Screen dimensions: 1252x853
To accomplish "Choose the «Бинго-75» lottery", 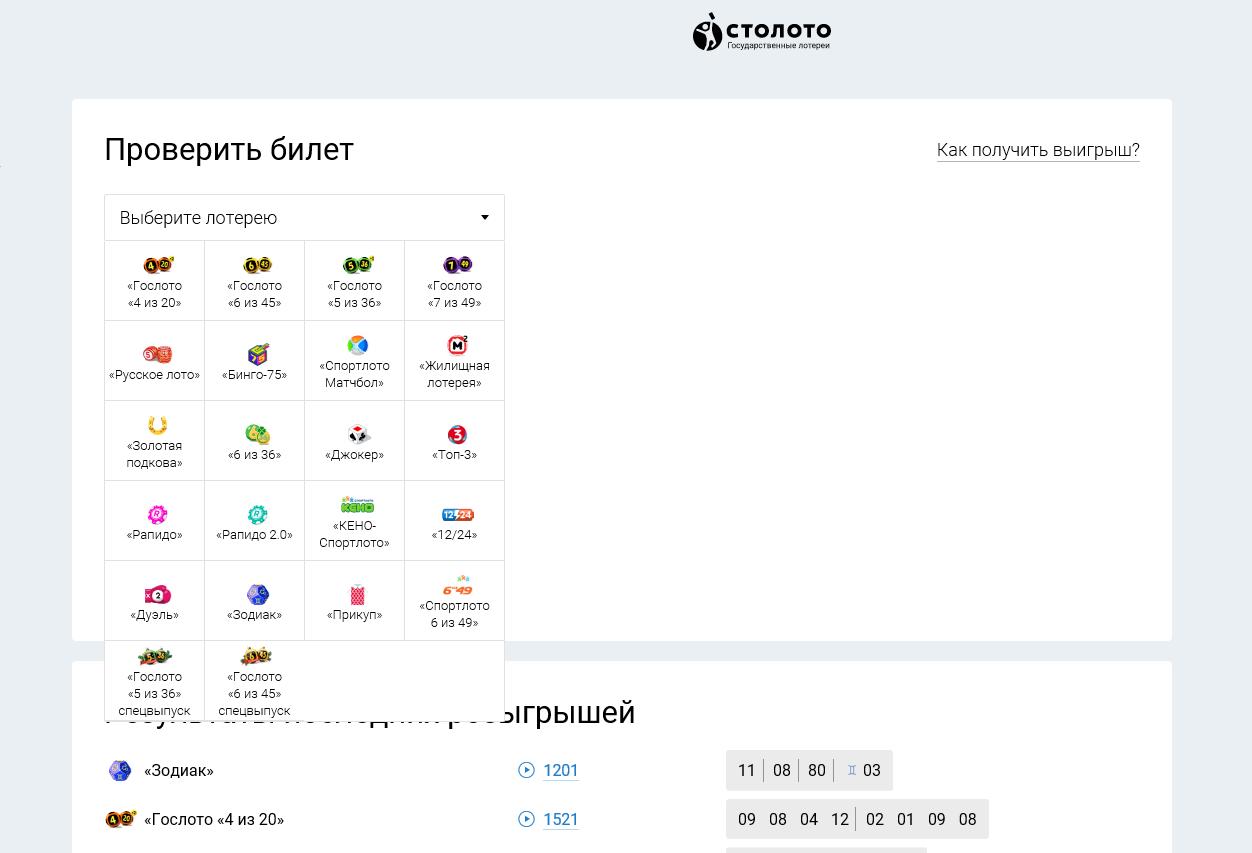I will pyautogui.click(x=255, y=361).
